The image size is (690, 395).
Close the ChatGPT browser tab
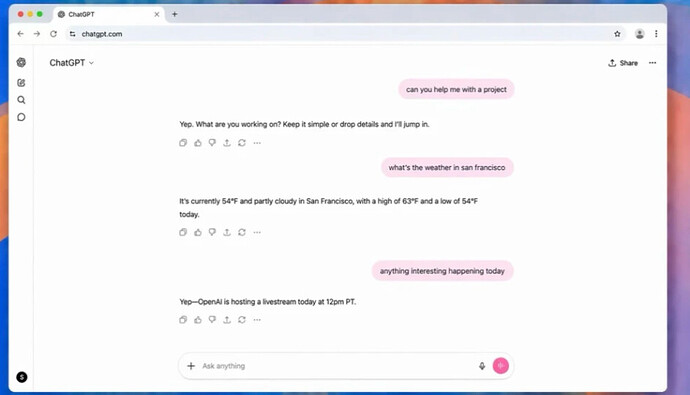tap(157, 14)
